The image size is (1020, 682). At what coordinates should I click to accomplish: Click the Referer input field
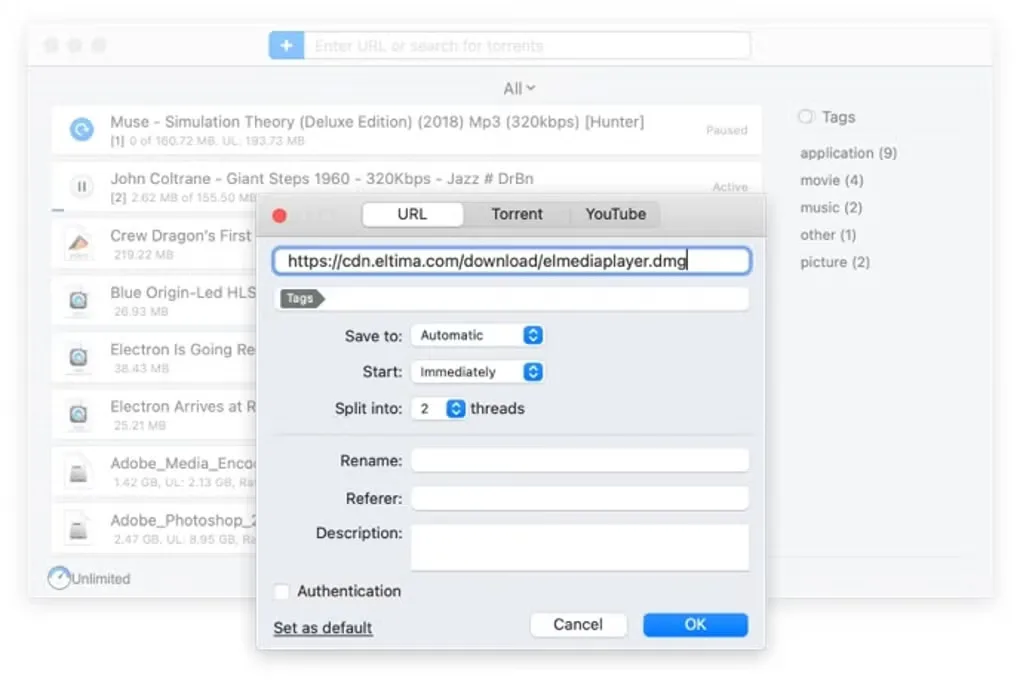click(x=580, y=498)
